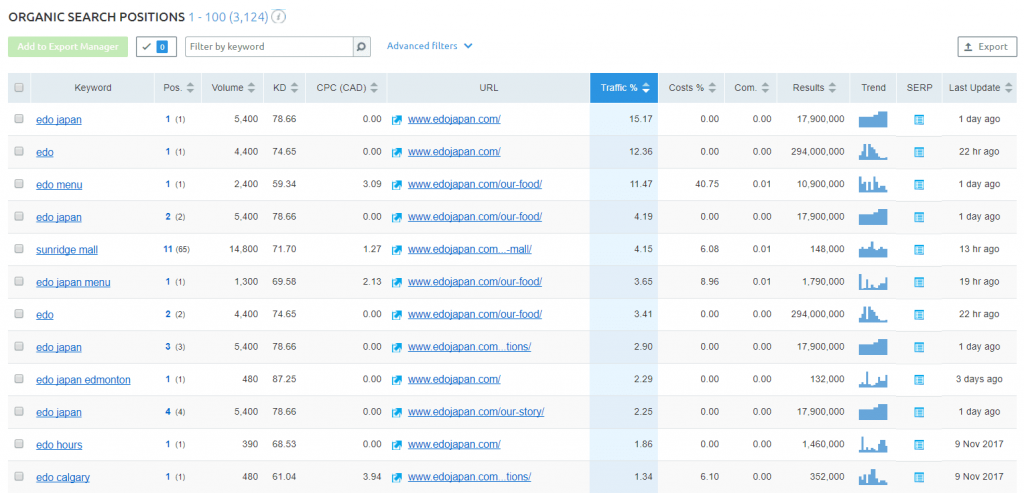Open SERP snapshot for 'sunridge mall' row
1024x493 pixels.
[x=919, y=250]
